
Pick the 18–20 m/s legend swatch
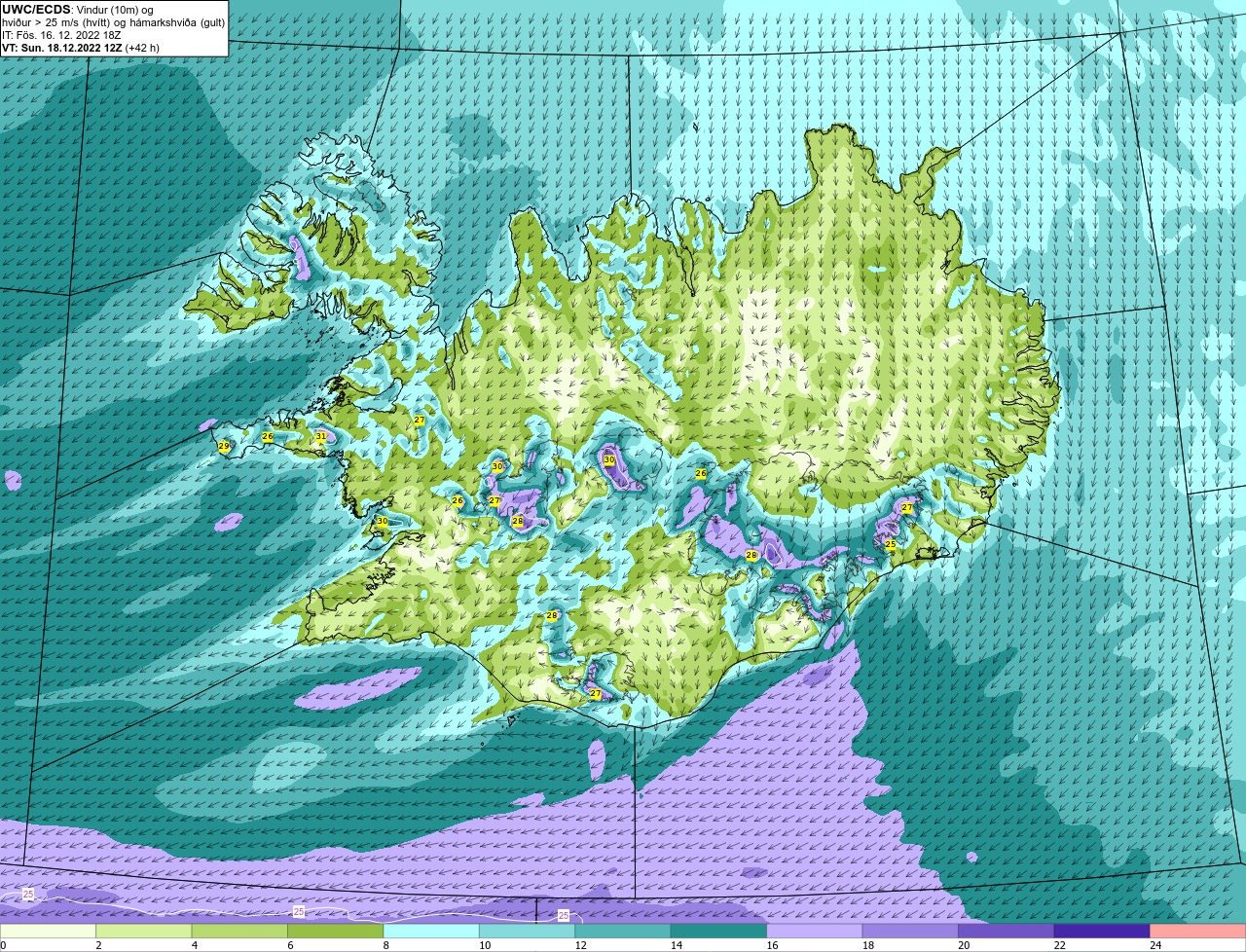(x=910, y=931)
